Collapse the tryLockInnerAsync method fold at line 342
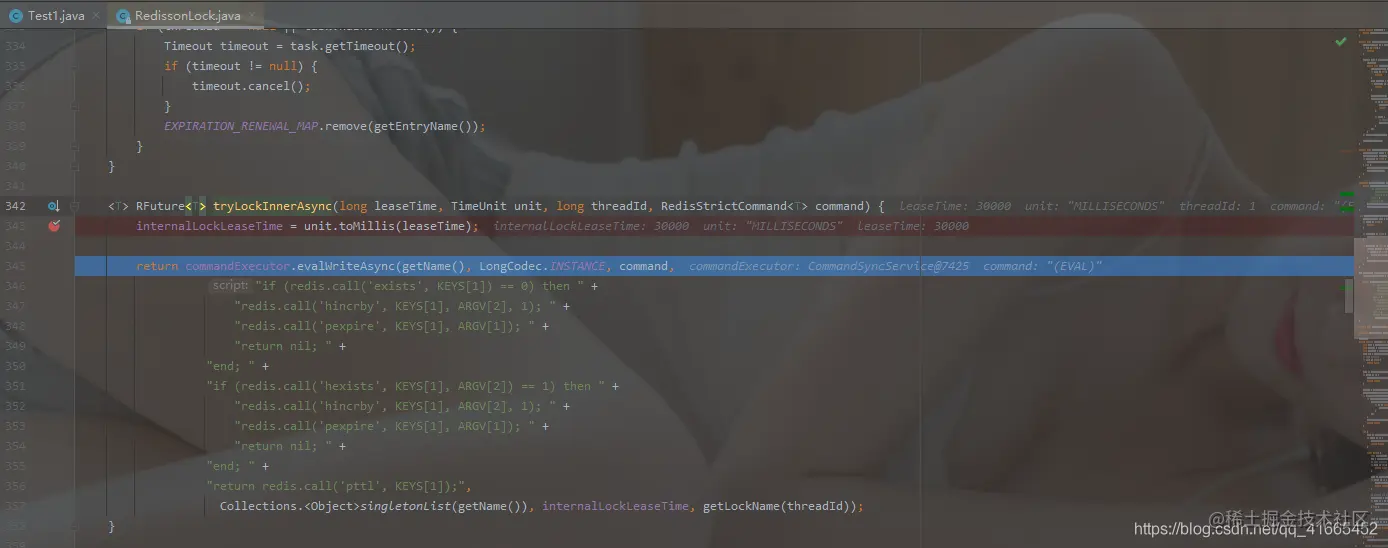 point(75,206)
